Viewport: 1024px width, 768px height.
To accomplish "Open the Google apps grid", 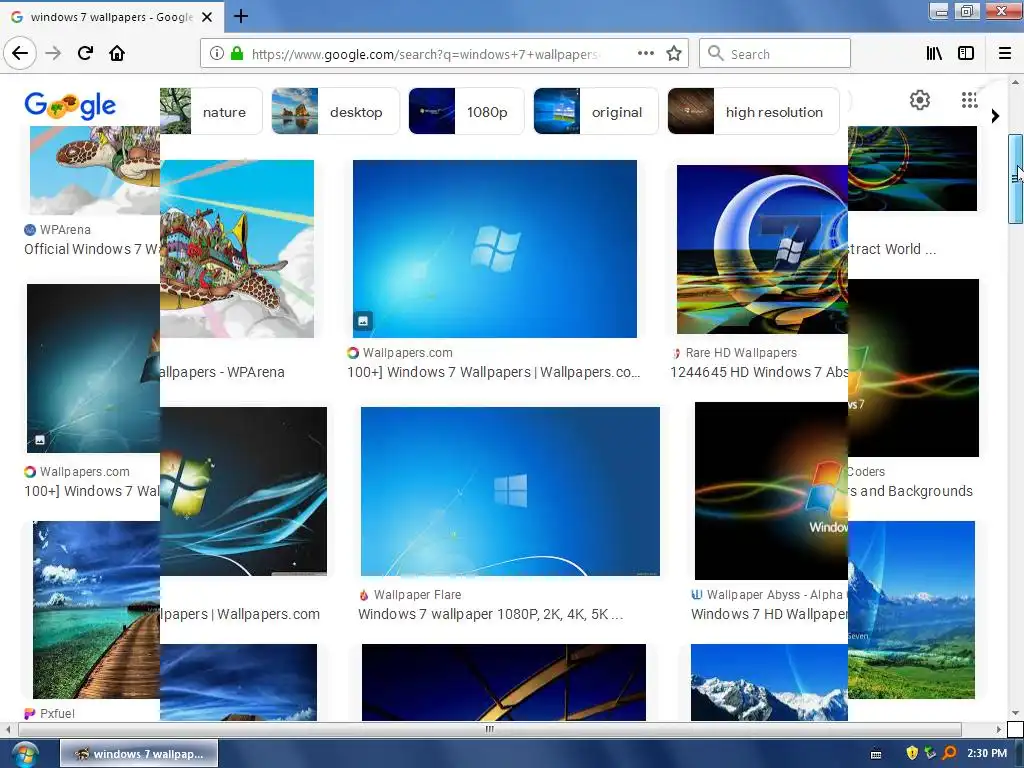I will click(969, 100).
